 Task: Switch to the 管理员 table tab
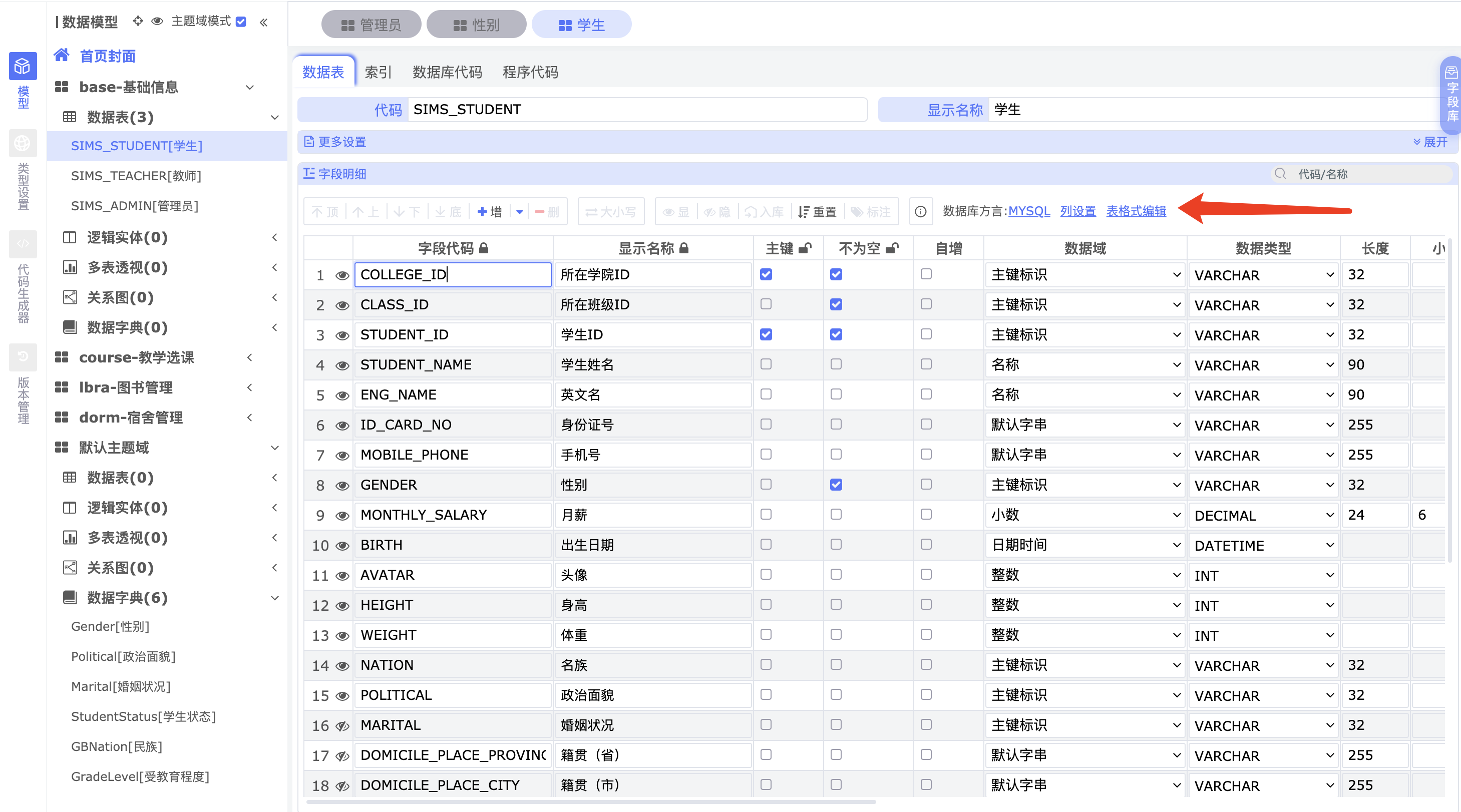pyautogui.click(x=372, y=25)
